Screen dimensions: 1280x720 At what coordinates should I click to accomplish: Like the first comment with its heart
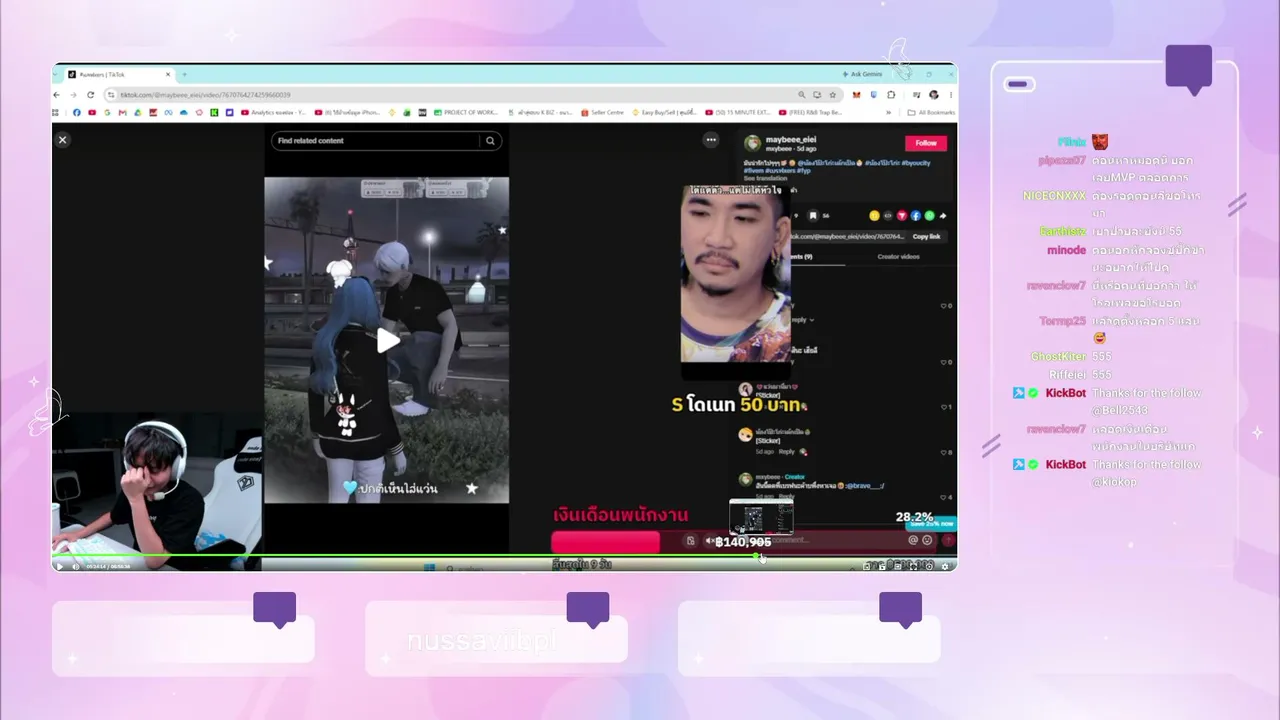[944, 306]
